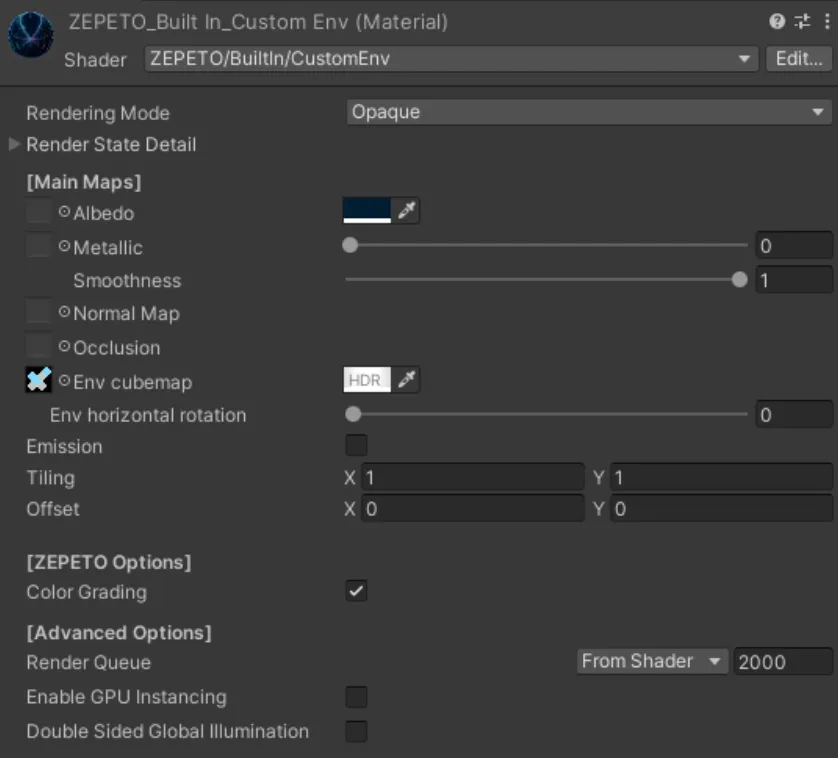The width and height of the screenshot is (838, 758).
Task: Click the Albedo texture slot
Action: point(38,211)
